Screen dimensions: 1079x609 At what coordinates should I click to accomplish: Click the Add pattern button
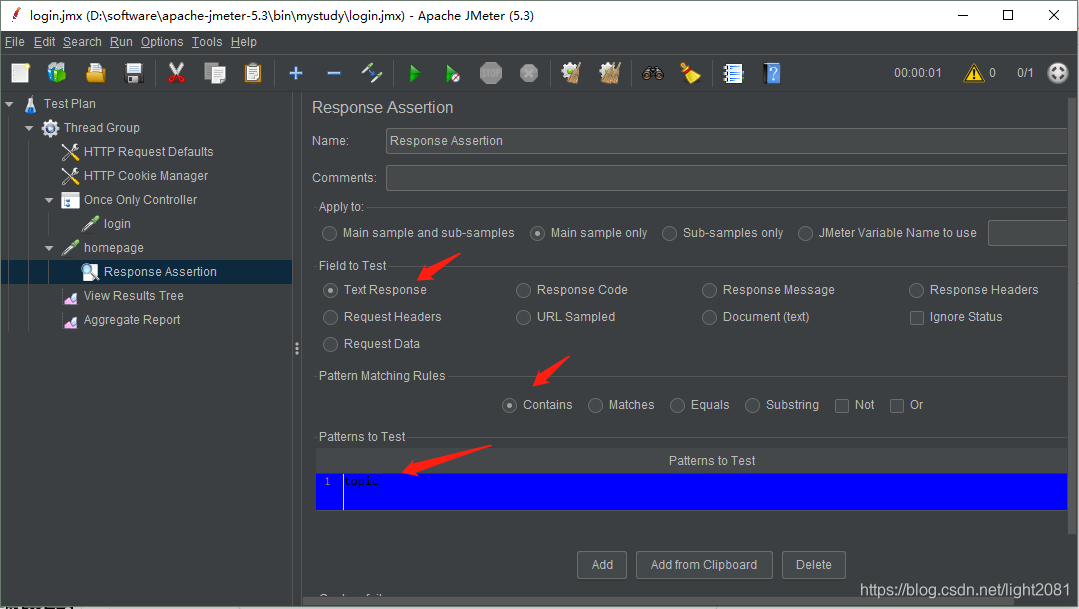(602, 565)
